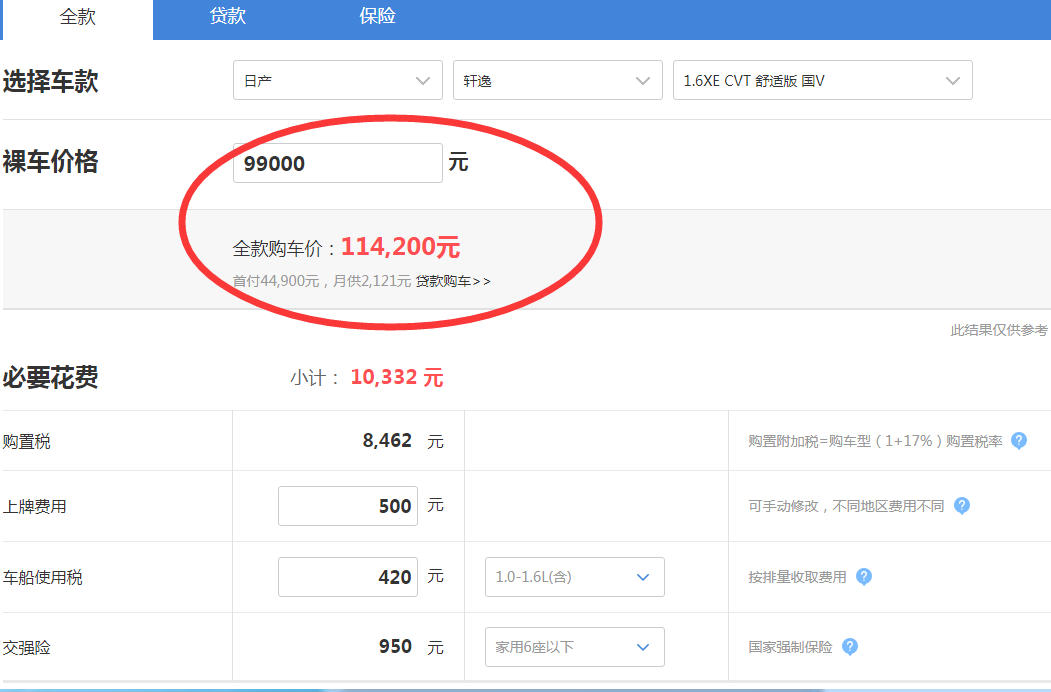Click the help icon beside 可手动修改 note
1051x692 pixels.
pyautogui.click(x=962, y=506)
